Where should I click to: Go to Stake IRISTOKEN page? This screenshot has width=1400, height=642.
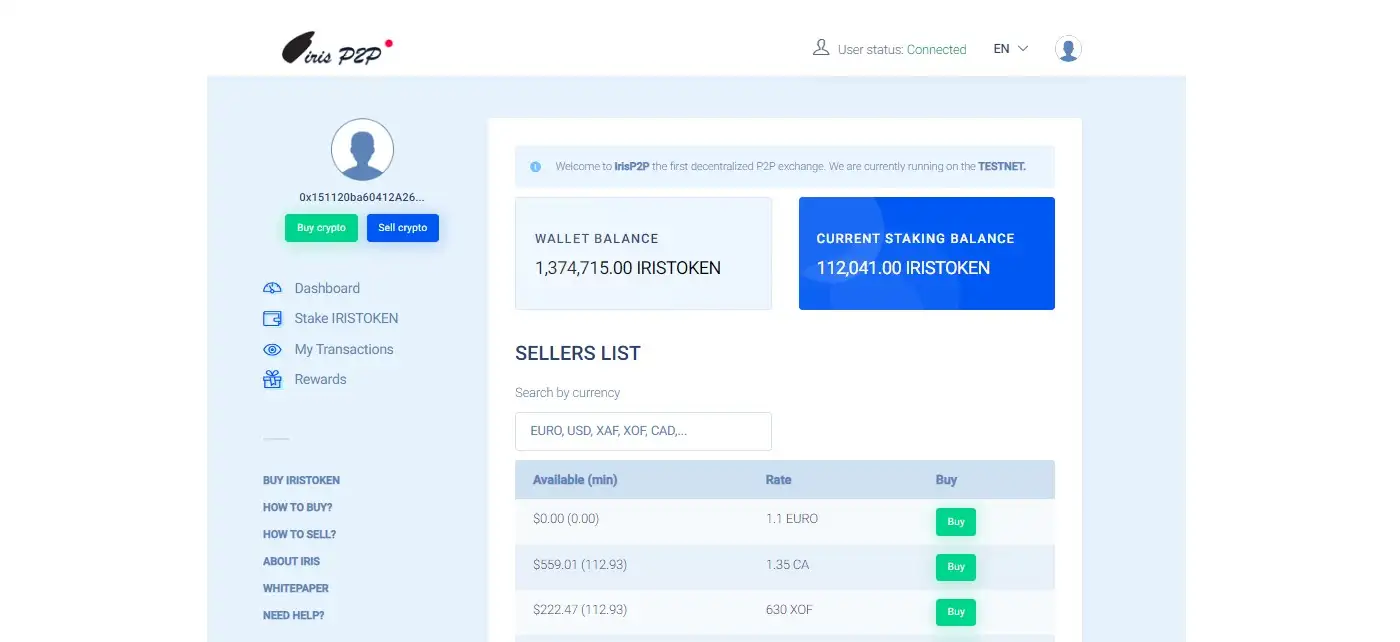point(346,318)
